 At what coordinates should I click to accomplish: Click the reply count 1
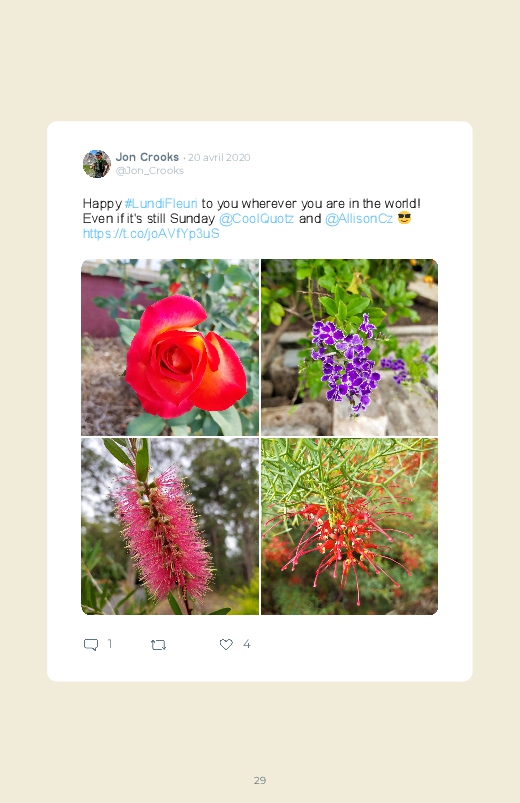(x=110, y=644)
